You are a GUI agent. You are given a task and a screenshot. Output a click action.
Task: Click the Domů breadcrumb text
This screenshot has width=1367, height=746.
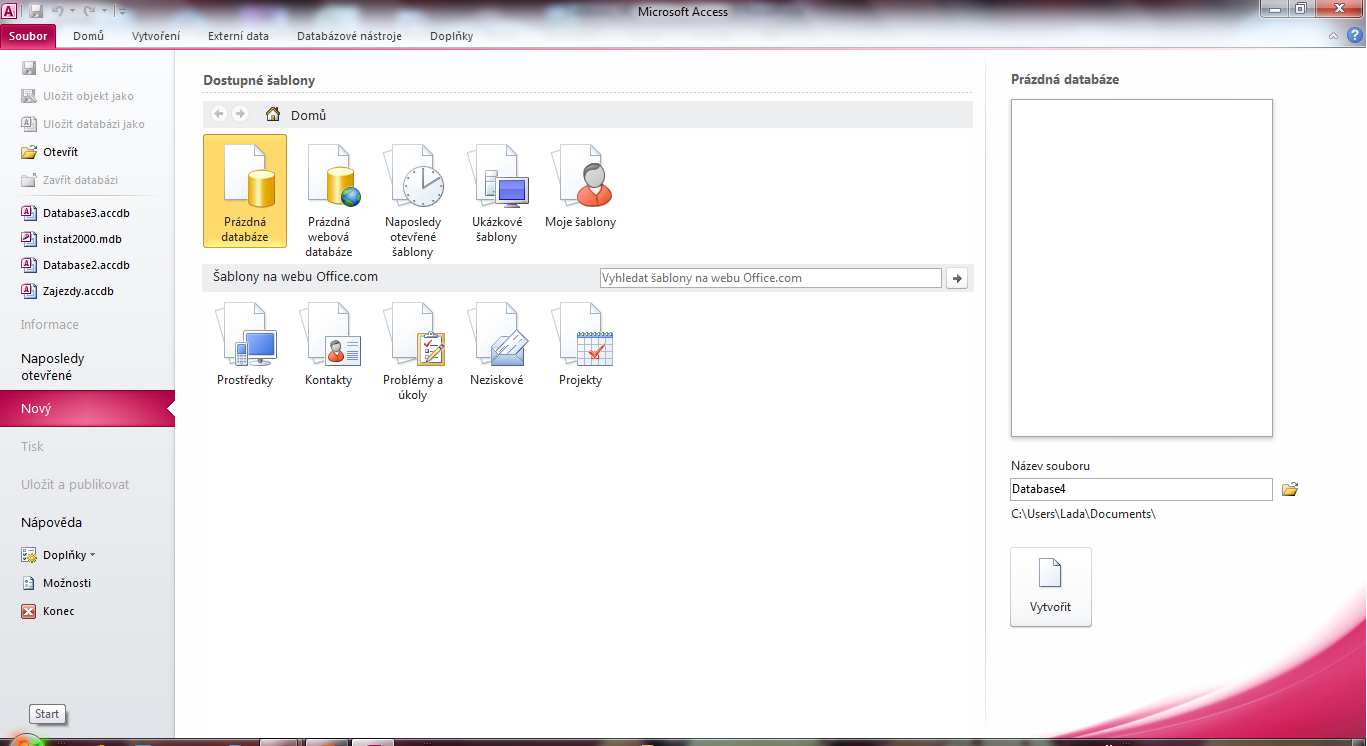point(308,115)
